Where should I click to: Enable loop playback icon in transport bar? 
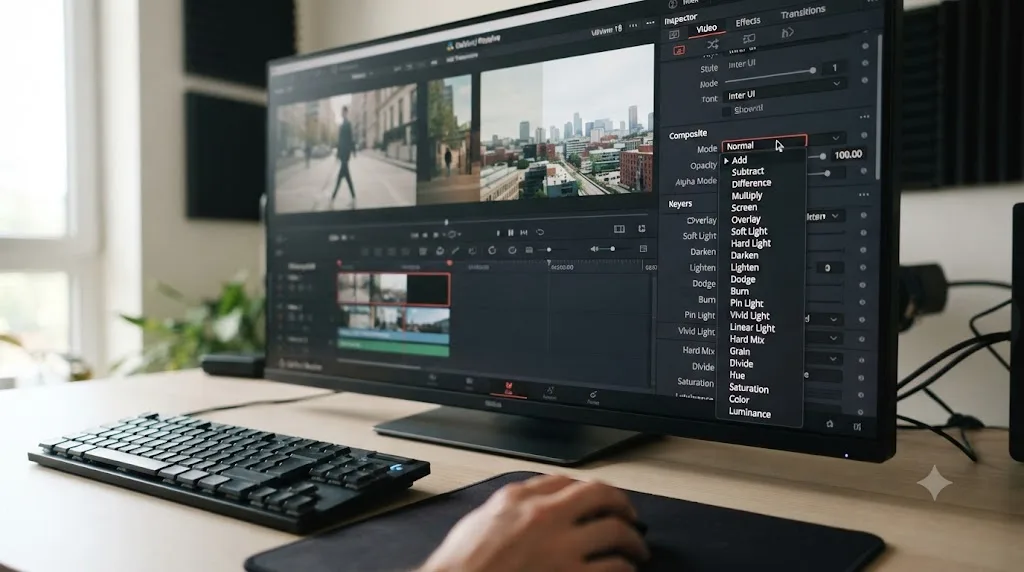pos(540,232)
